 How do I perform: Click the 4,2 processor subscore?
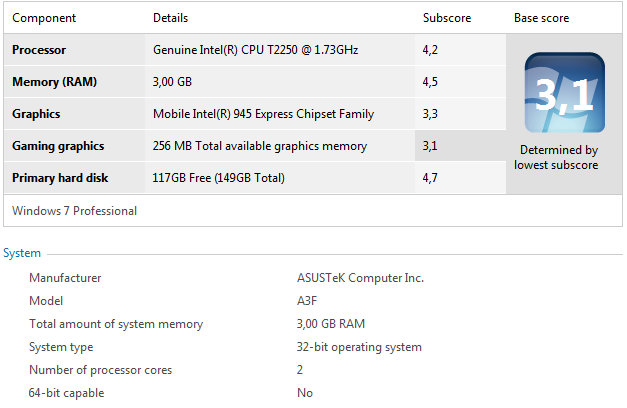430,50
